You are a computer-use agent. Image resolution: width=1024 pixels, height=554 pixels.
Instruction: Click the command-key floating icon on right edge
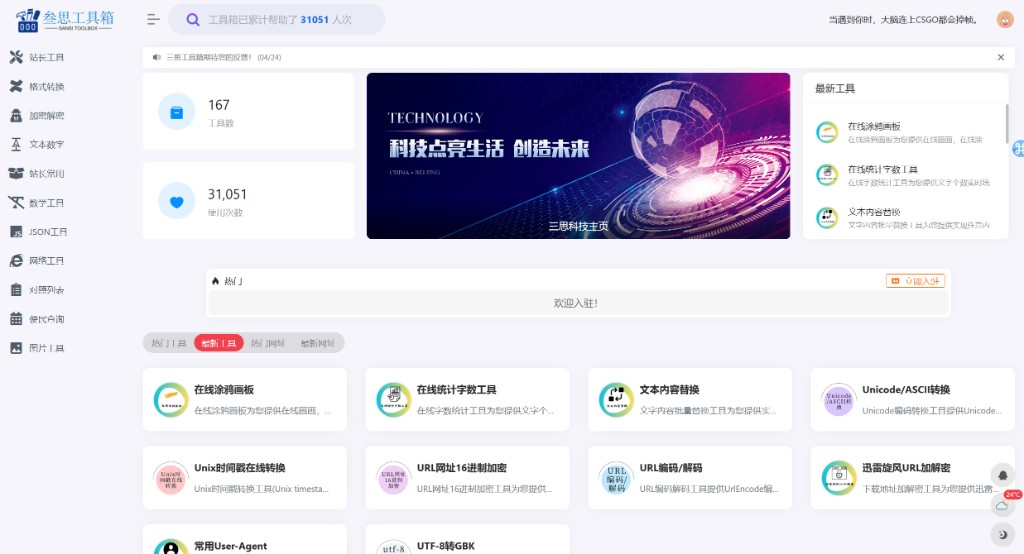[1018, 148]
